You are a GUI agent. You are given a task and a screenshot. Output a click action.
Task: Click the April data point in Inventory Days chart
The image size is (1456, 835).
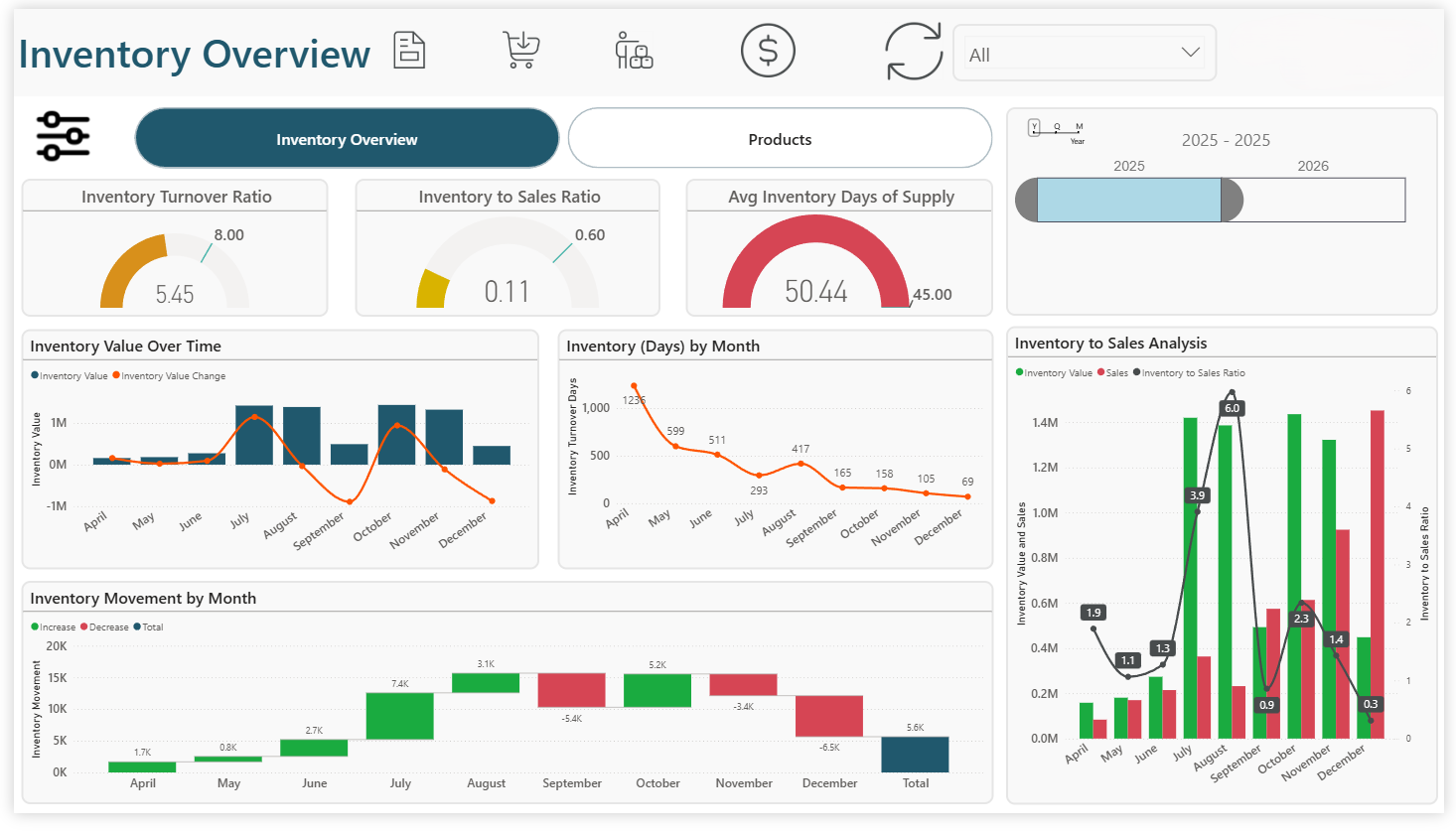tap(634, 387)
